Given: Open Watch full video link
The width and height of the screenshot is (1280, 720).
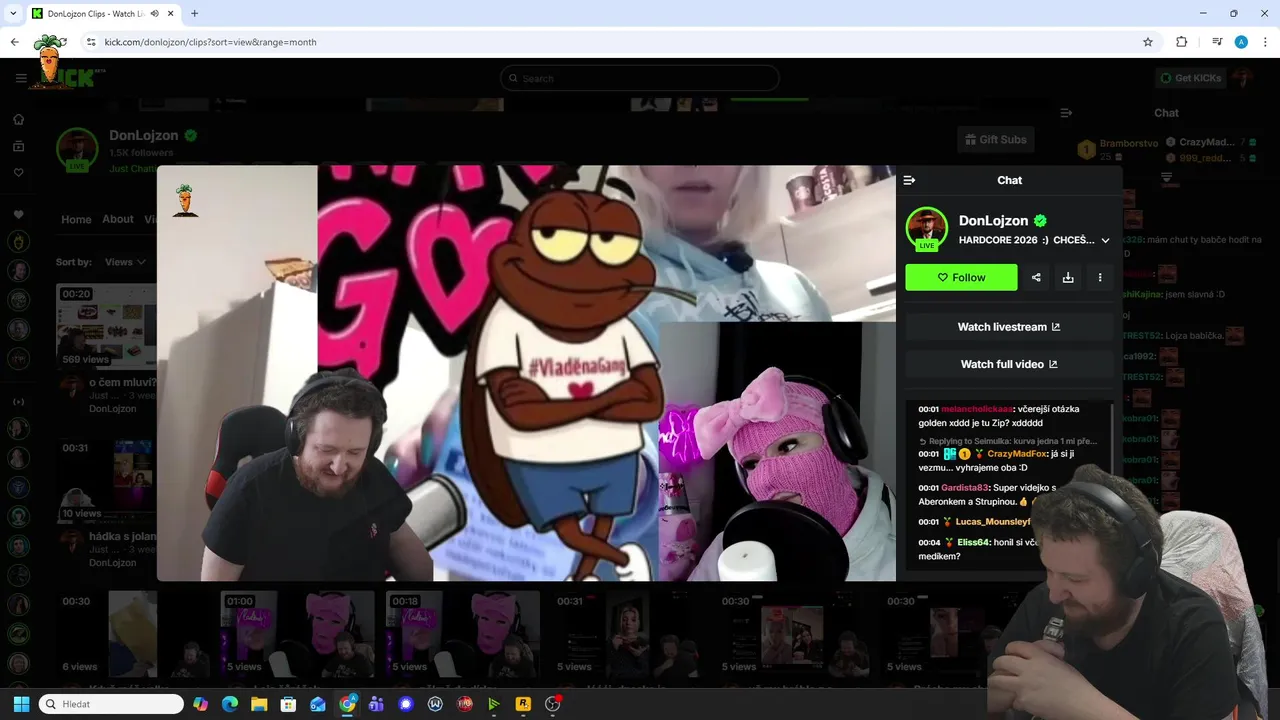Looking at the screenshot, I should click(x=1009, y=364).
